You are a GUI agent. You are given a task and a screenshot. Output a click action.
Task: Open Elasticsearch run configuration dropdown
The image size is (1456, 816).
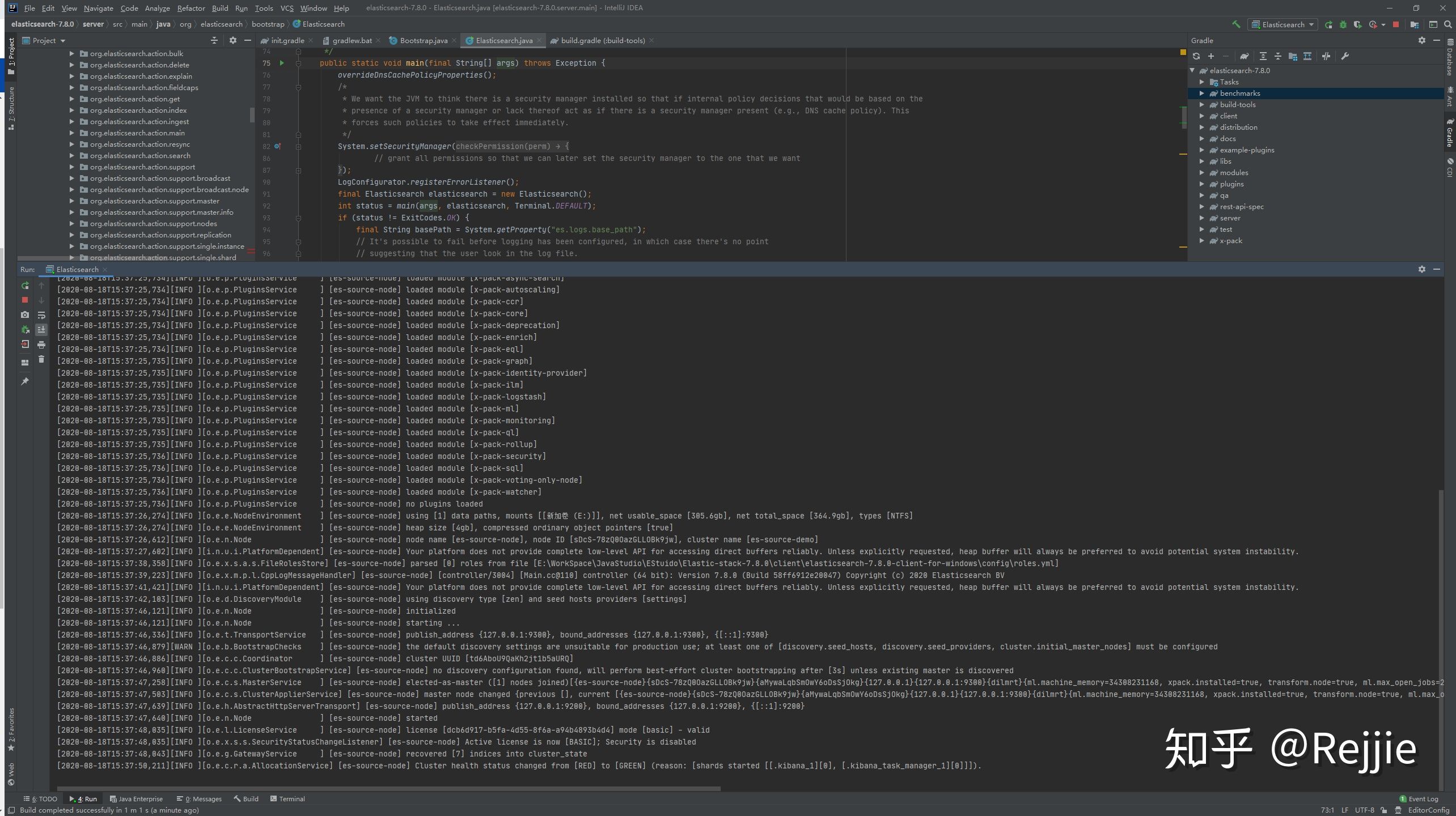point(1284,24)
